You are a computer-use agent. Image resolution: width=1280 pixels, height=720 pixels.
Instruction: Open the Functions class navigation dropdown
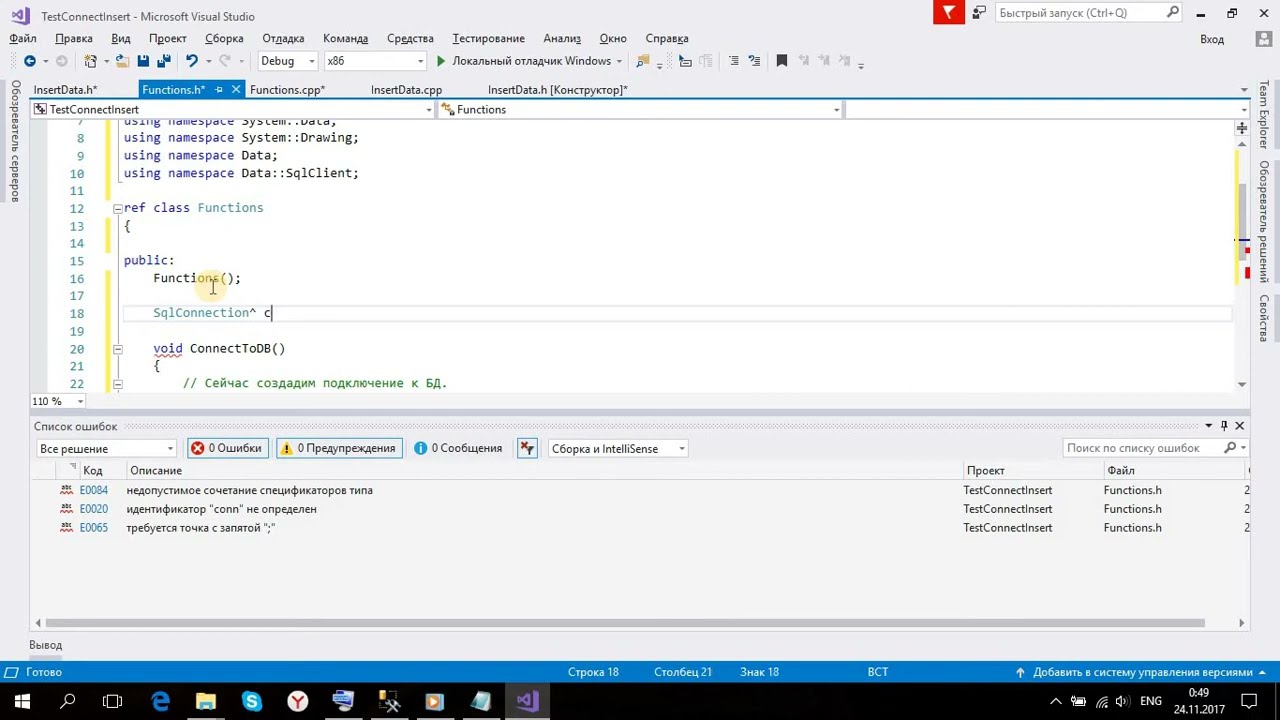coord(640,110)
